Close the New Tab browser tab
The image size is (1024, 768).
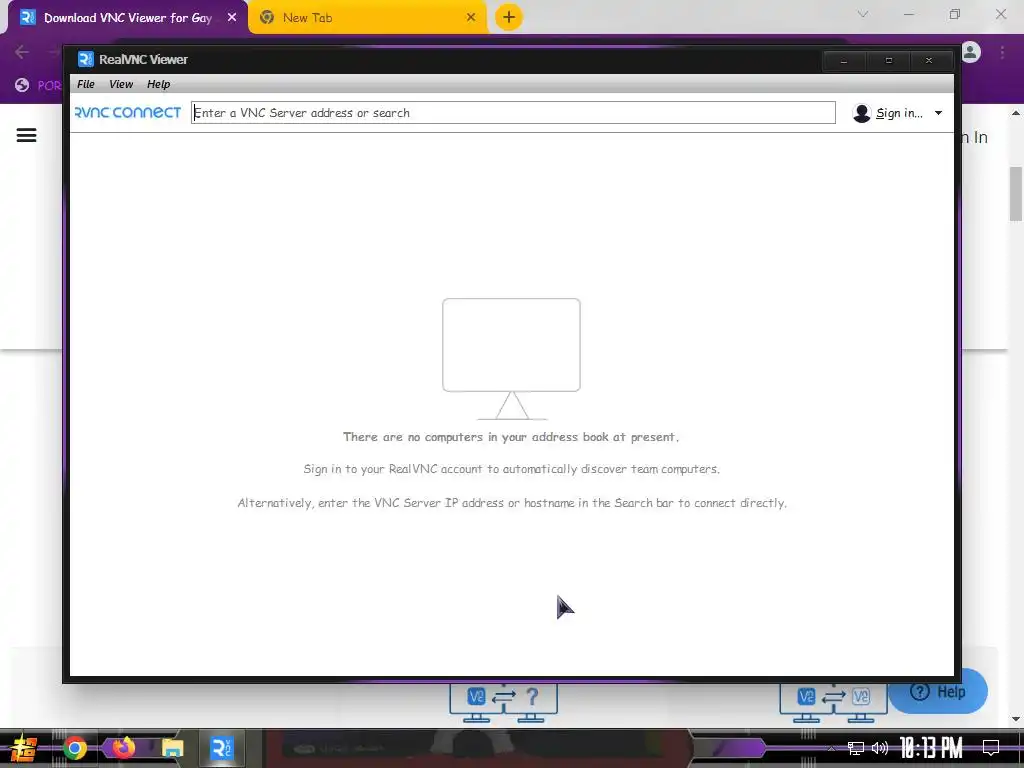[471, 18]
